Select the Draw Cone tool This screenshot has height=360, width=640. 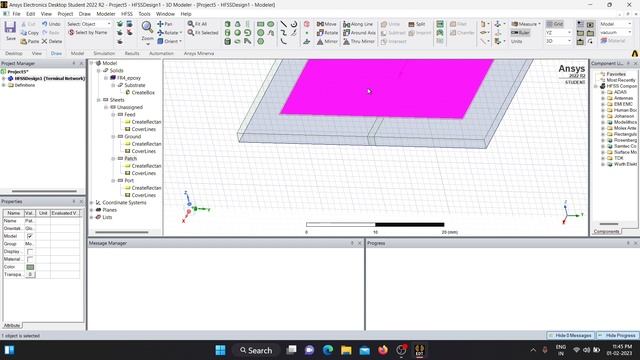click(x=238, y=24)
